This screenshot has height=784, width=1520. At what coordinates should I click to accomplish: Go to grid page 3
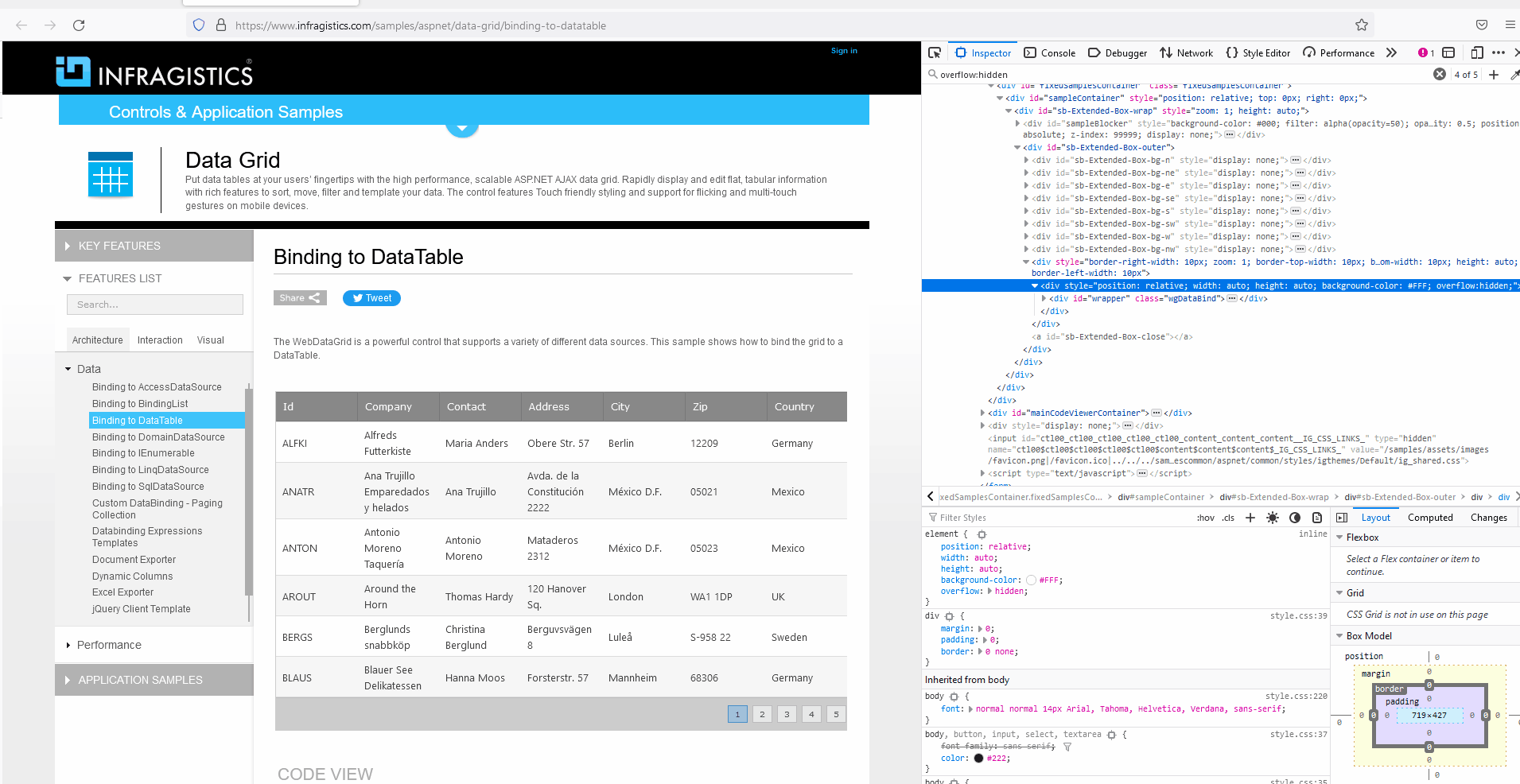pos(787,714)
